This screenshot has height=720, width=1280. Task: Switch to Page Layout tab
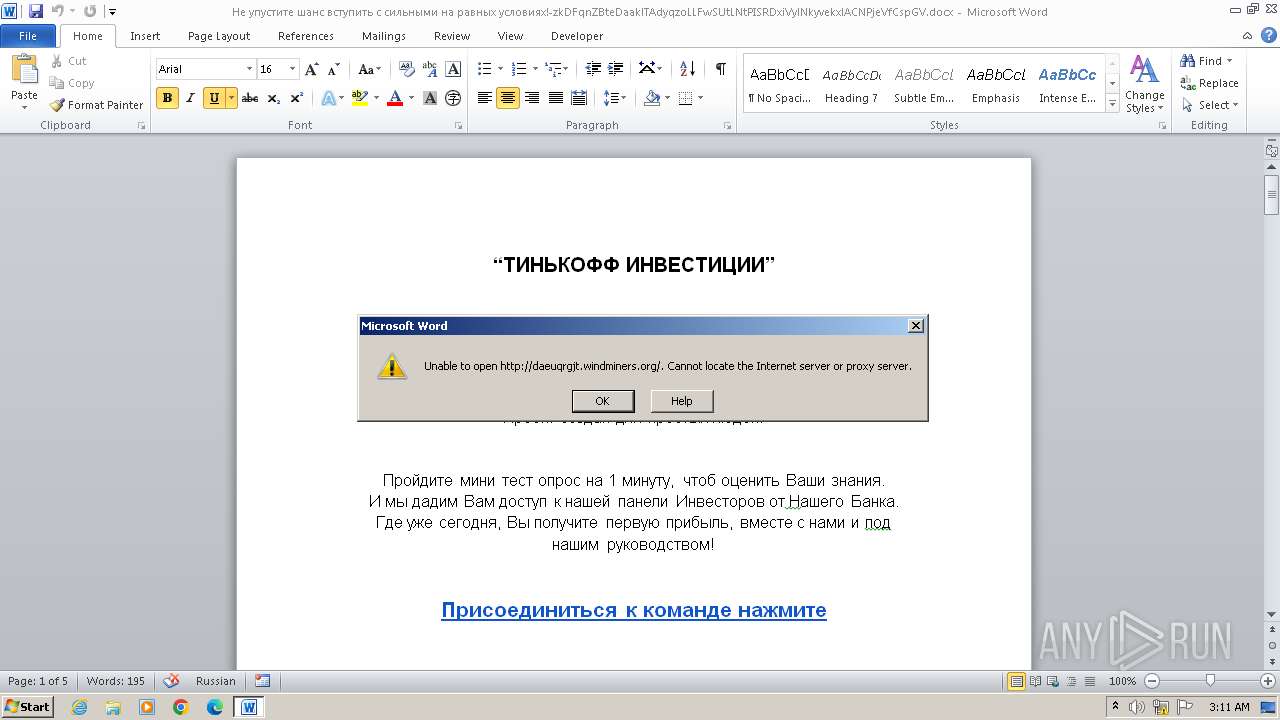point(219,36)
